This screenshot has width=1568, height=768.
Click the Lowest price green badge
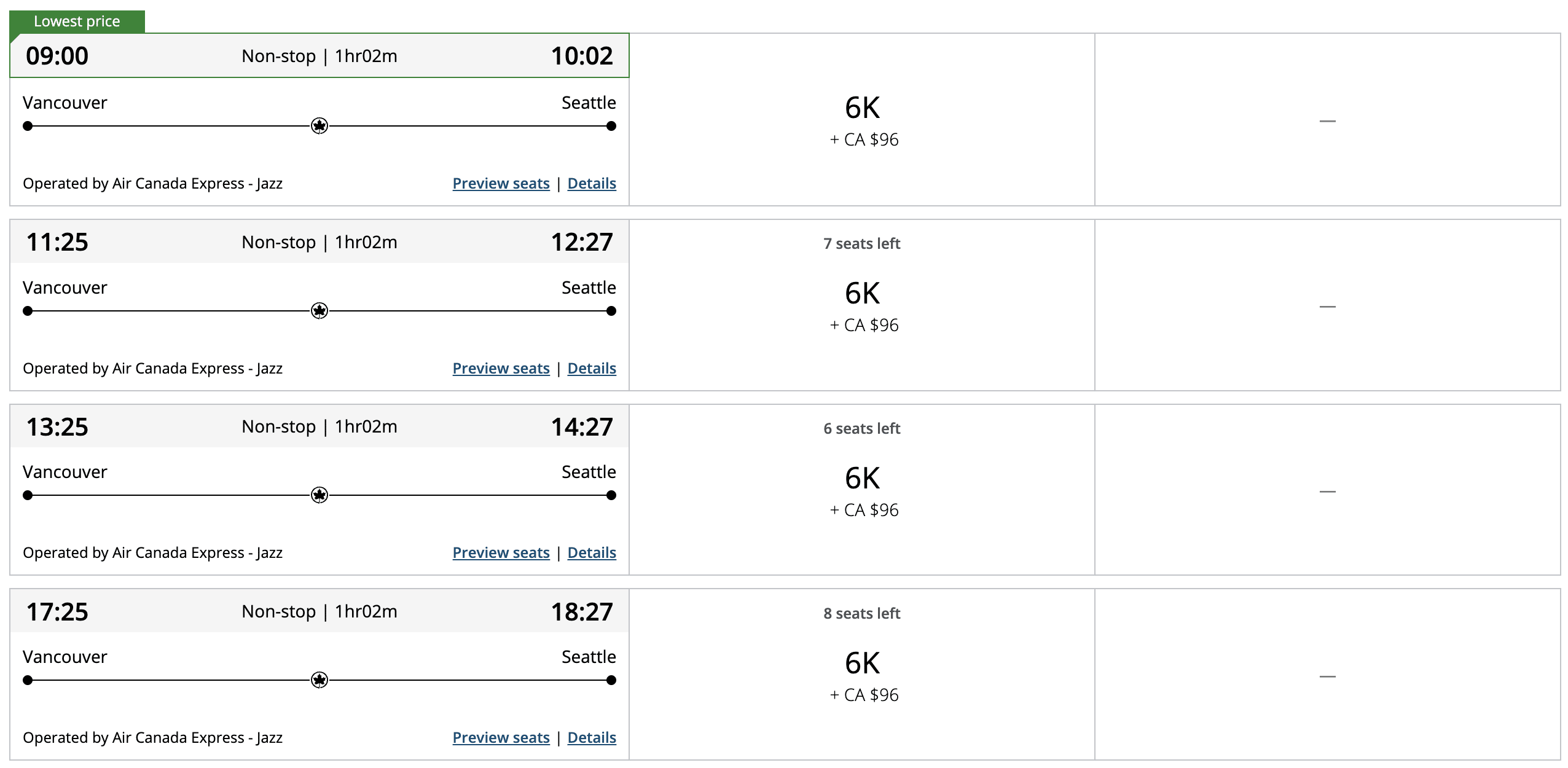[x=77, y=22]
